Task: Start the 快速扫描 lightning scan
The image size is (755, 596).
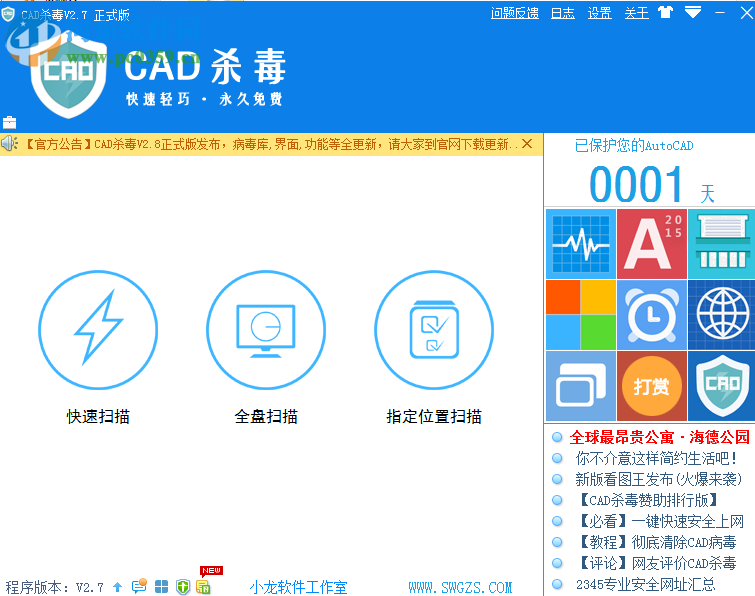Action: click(98, 330)
